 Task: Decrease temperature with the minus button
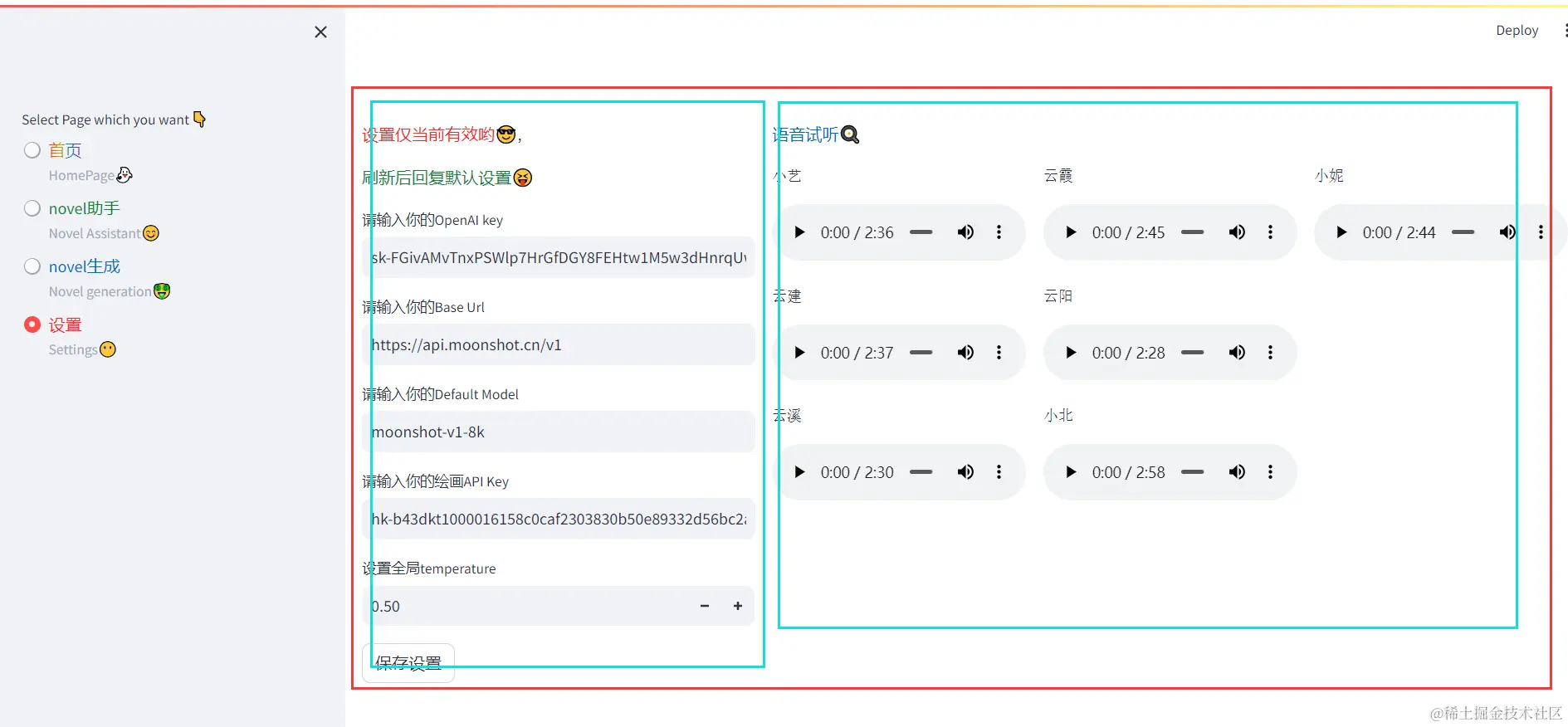coord(705,606)
